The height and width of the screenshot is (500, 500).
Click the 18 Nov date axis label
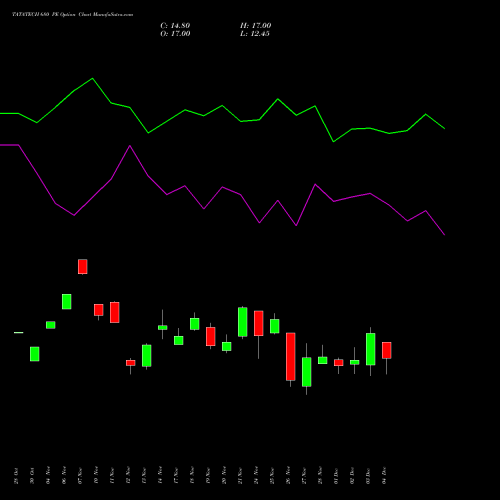coord(192,475)
